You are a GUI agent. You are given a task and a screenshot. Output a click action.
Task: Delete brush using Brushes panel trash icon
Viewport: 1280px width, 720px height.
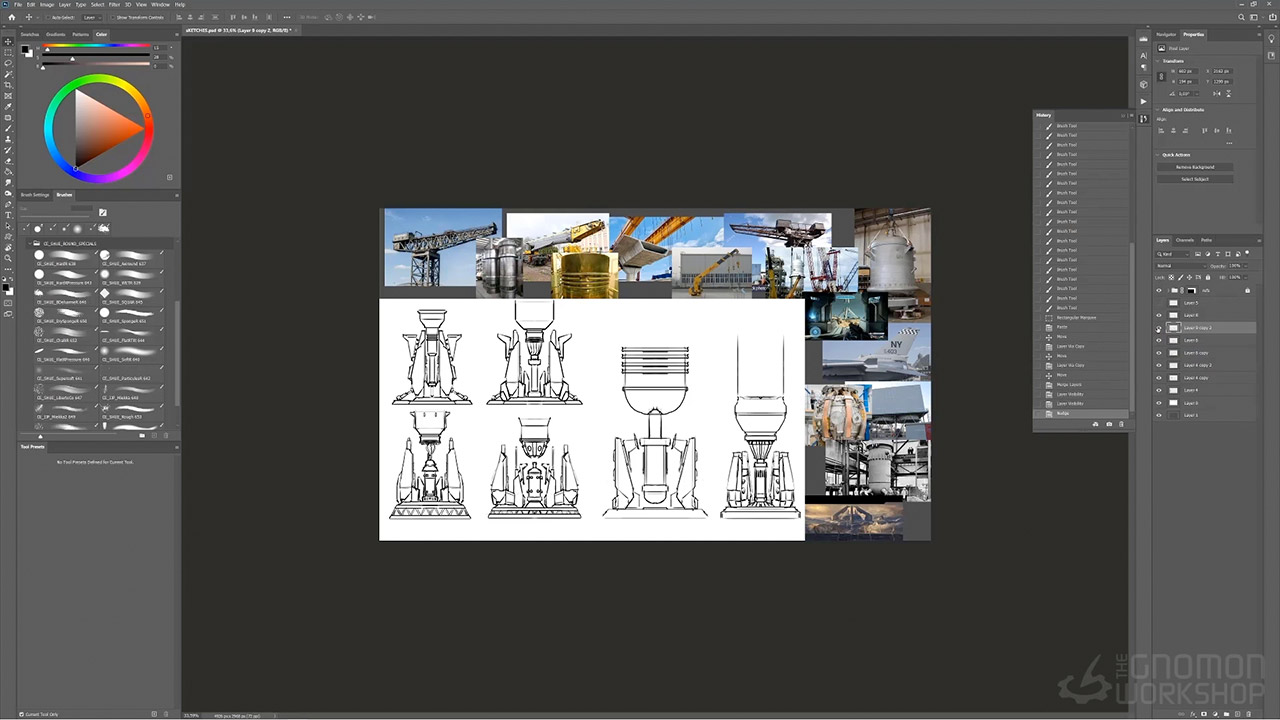click(166, 435)
